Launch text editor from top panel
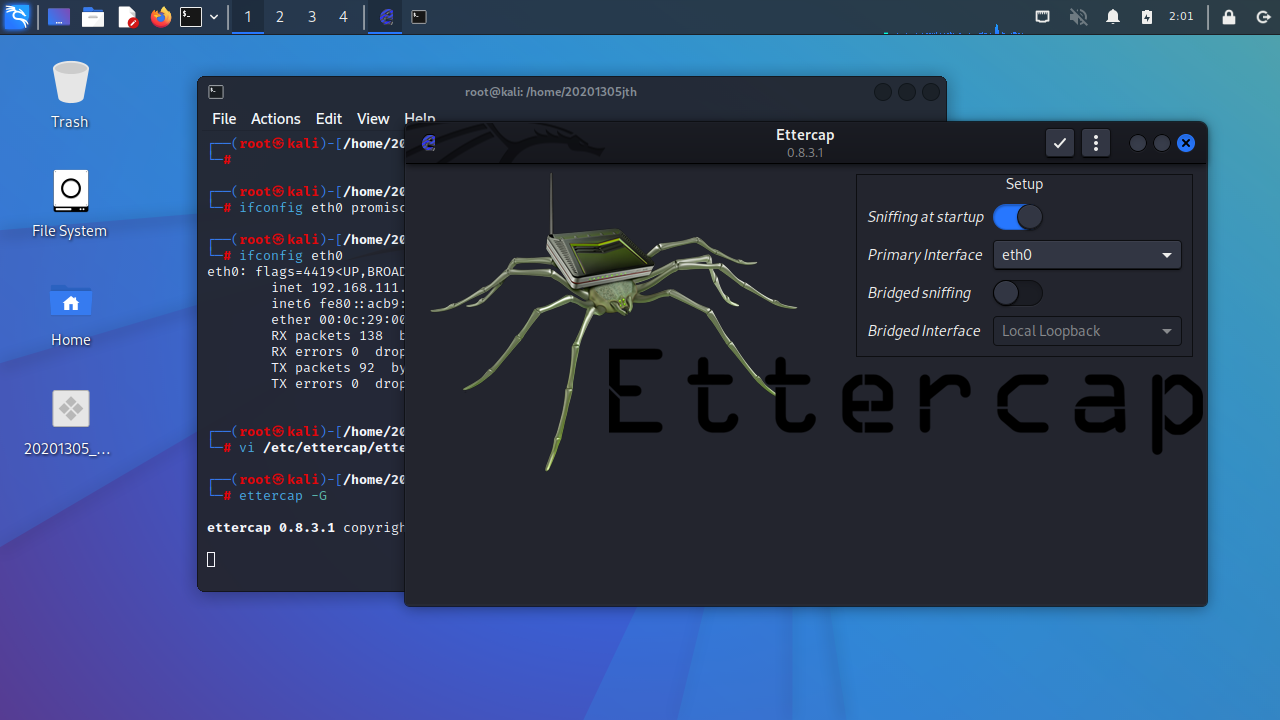The height and width of the screenshot is (720, 1280). [127, 16]
